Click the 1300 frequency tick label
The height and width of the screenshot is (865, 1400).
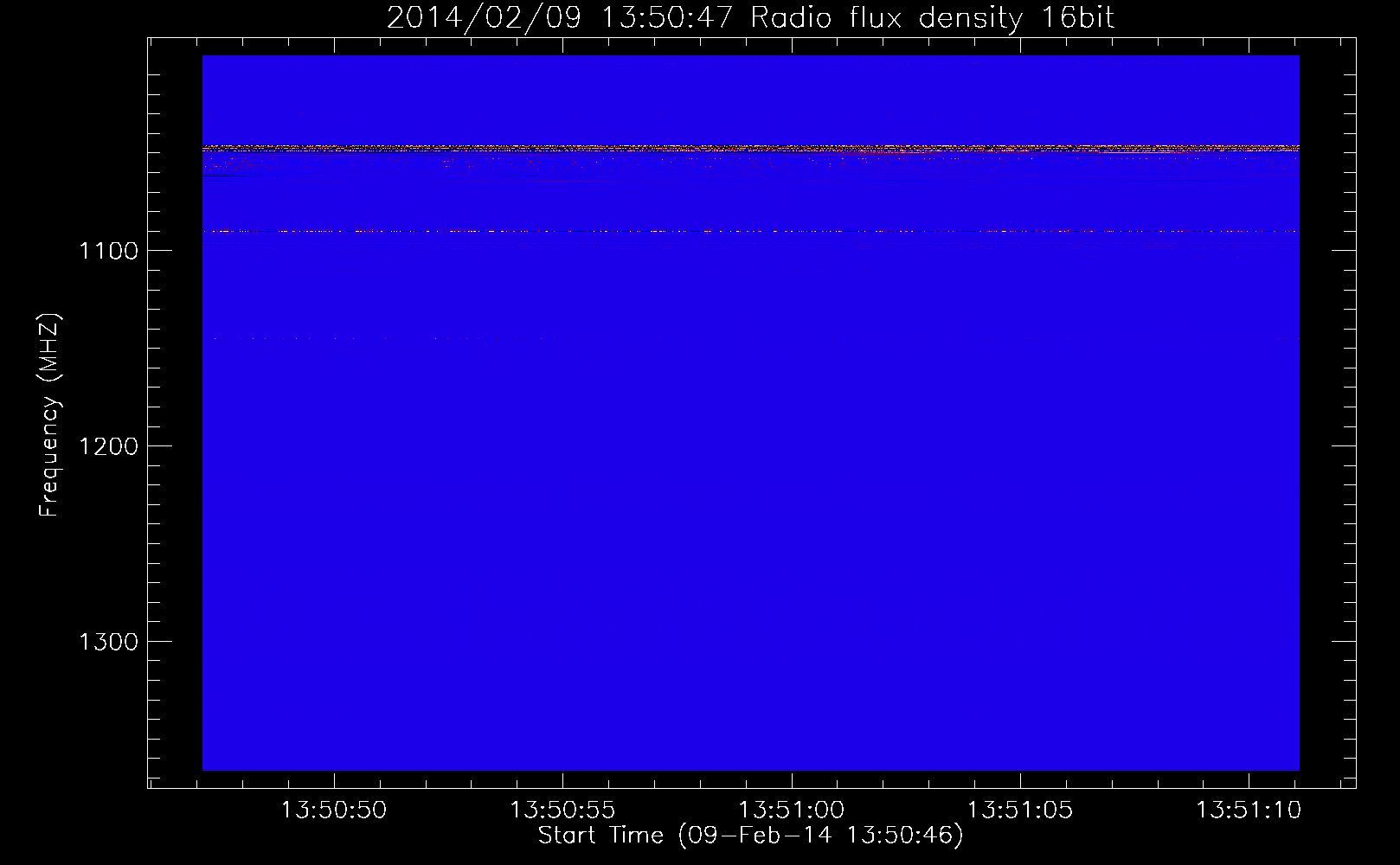tap(108, 642)
